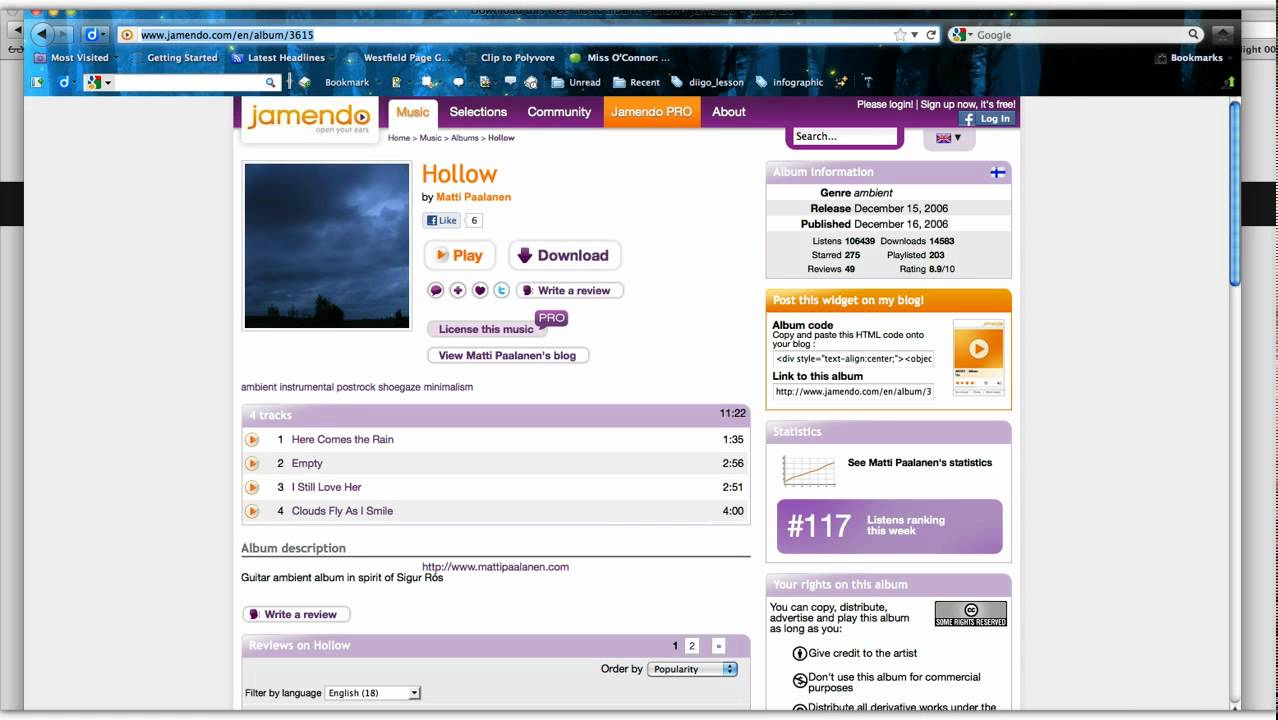Bookmark the page with the star icon in address bar
This screenshot has width=1278, height=720.
(900, 34)
